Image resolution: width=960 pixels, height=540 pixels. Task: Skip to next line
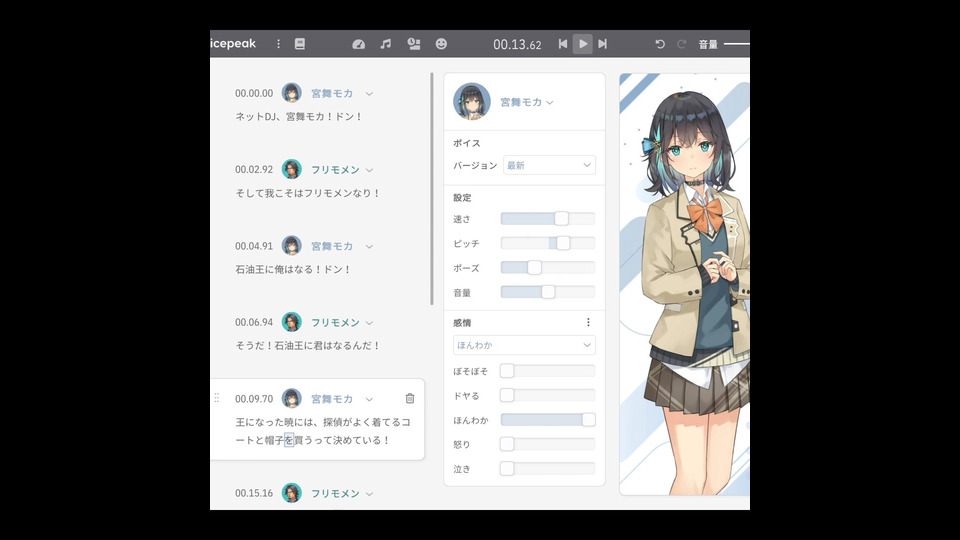[602, 44]
